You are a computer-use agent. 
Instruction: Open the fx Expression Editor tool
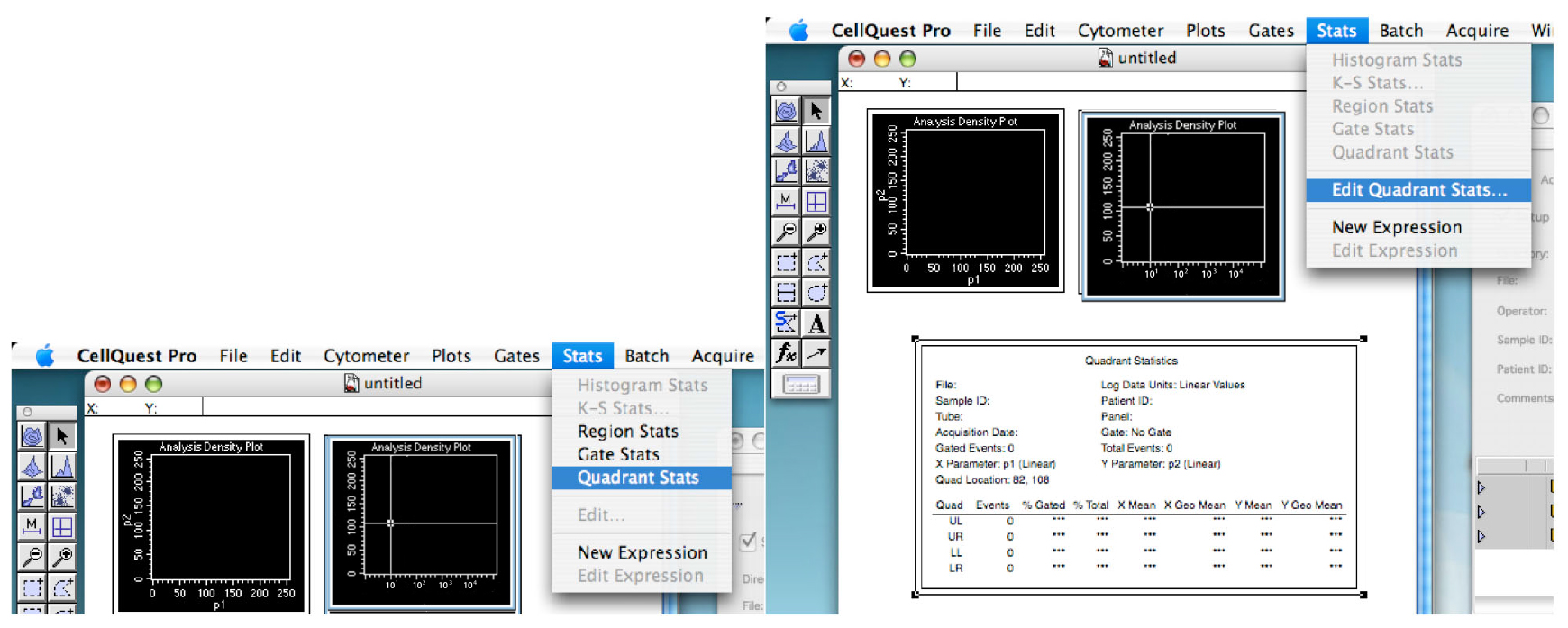click(x=786, y=353)
